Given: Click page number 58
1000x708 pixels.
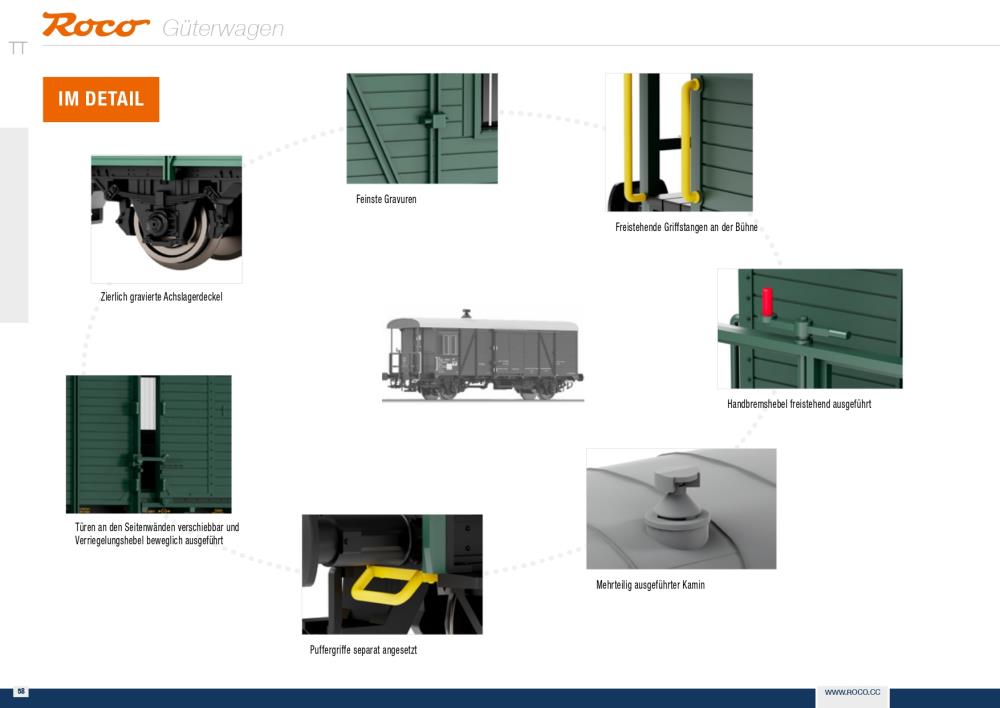Looking at the screenshot, I should click(x=21, y=691).
